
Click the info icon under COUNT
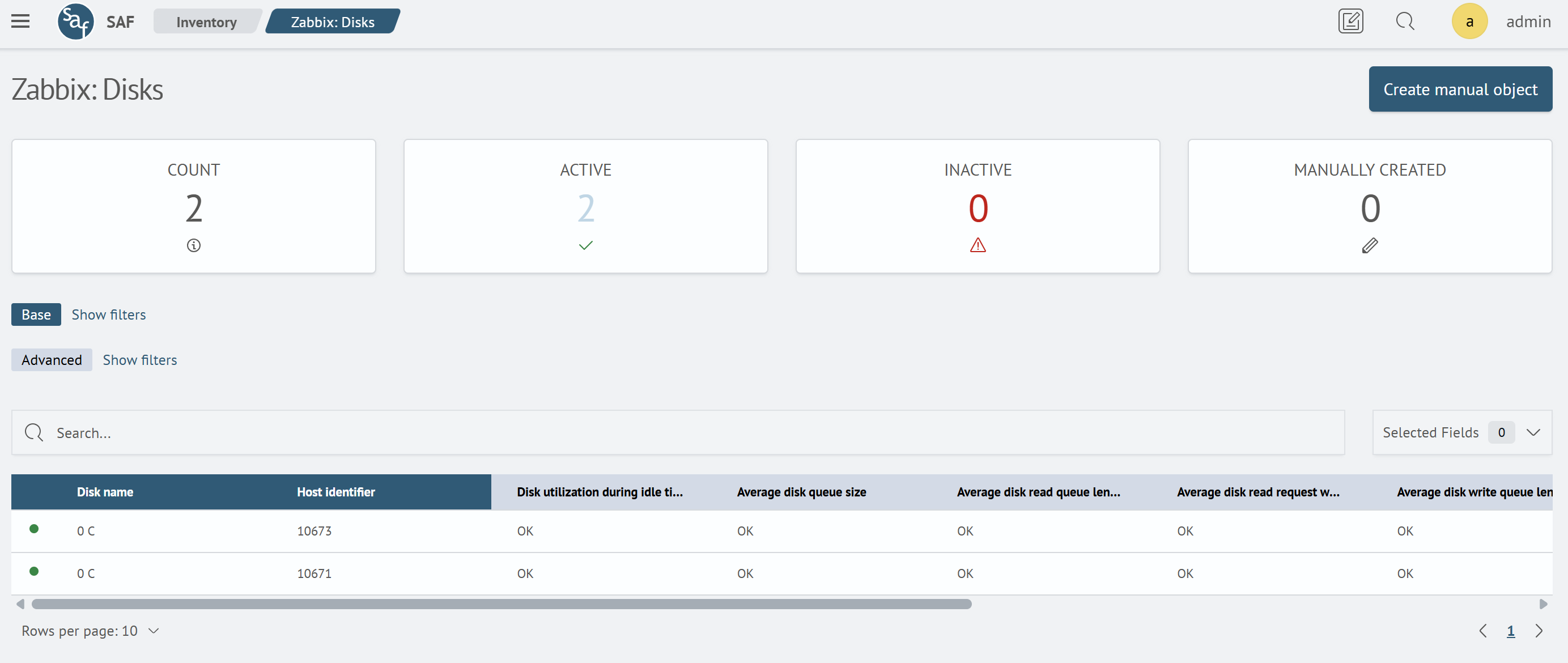[194, 245]
